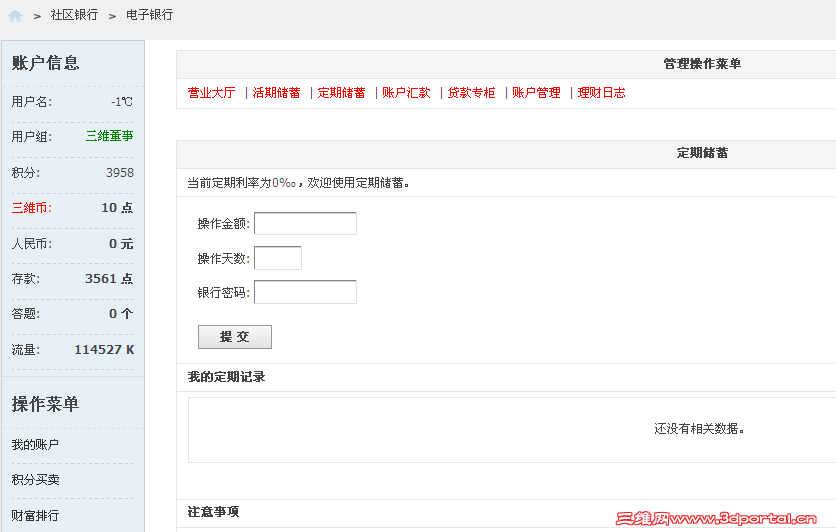
Task: Click the 三维币 label in account info
Action: point(31,208)
